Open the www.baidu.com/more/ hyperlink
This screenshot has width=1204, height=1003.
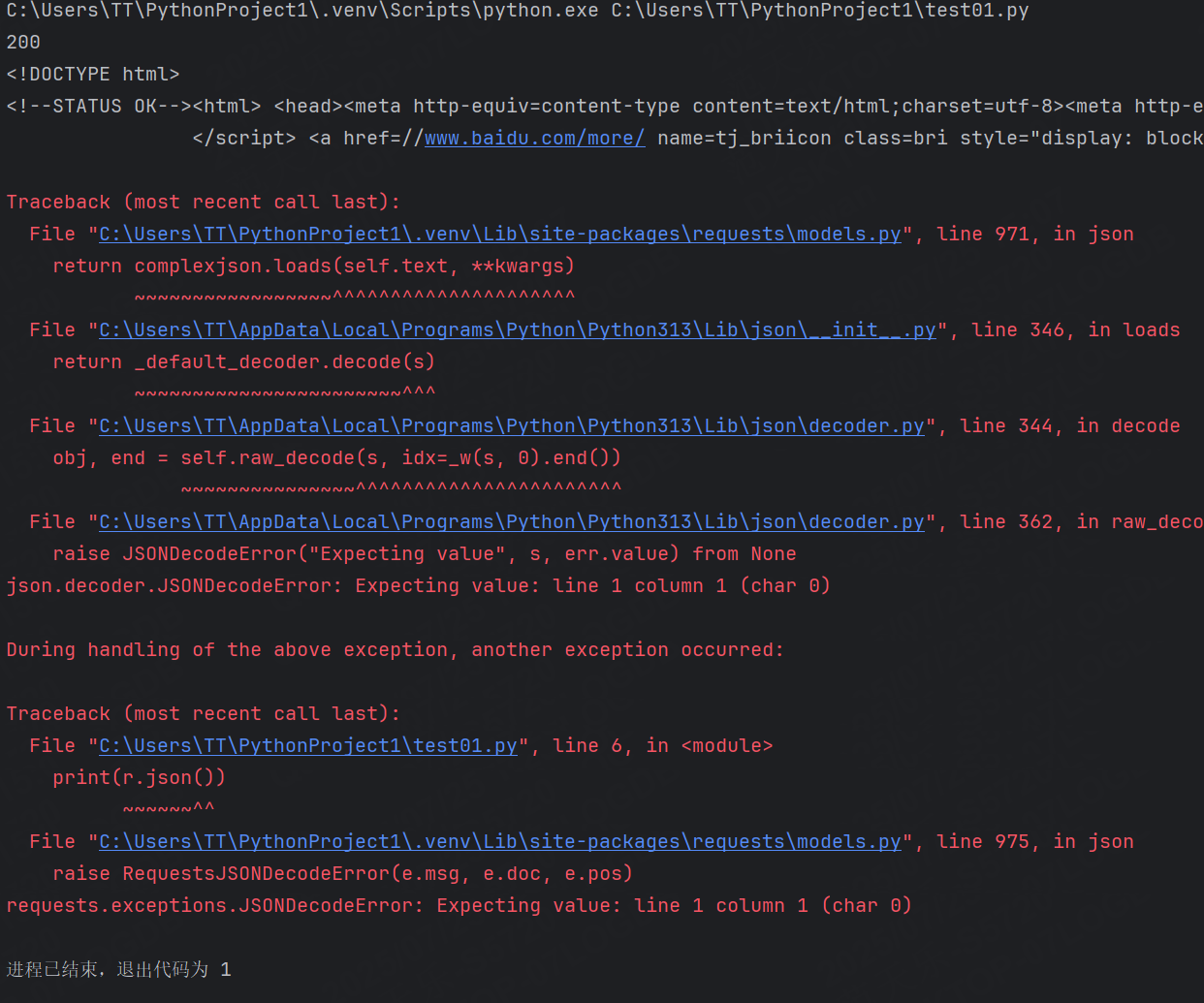coord(534,138)
